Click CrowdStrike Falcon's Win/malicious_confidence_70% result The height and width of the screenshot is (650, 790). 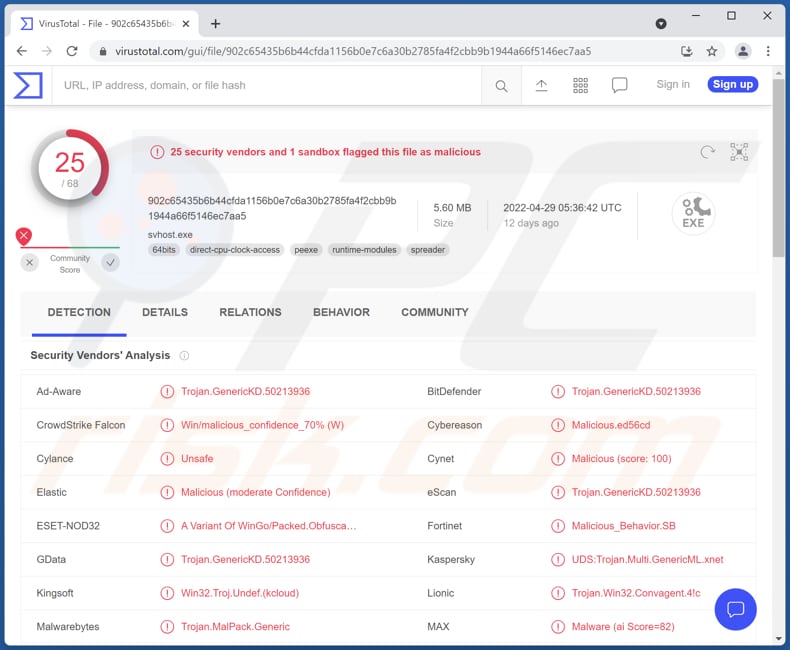(262, 425)
